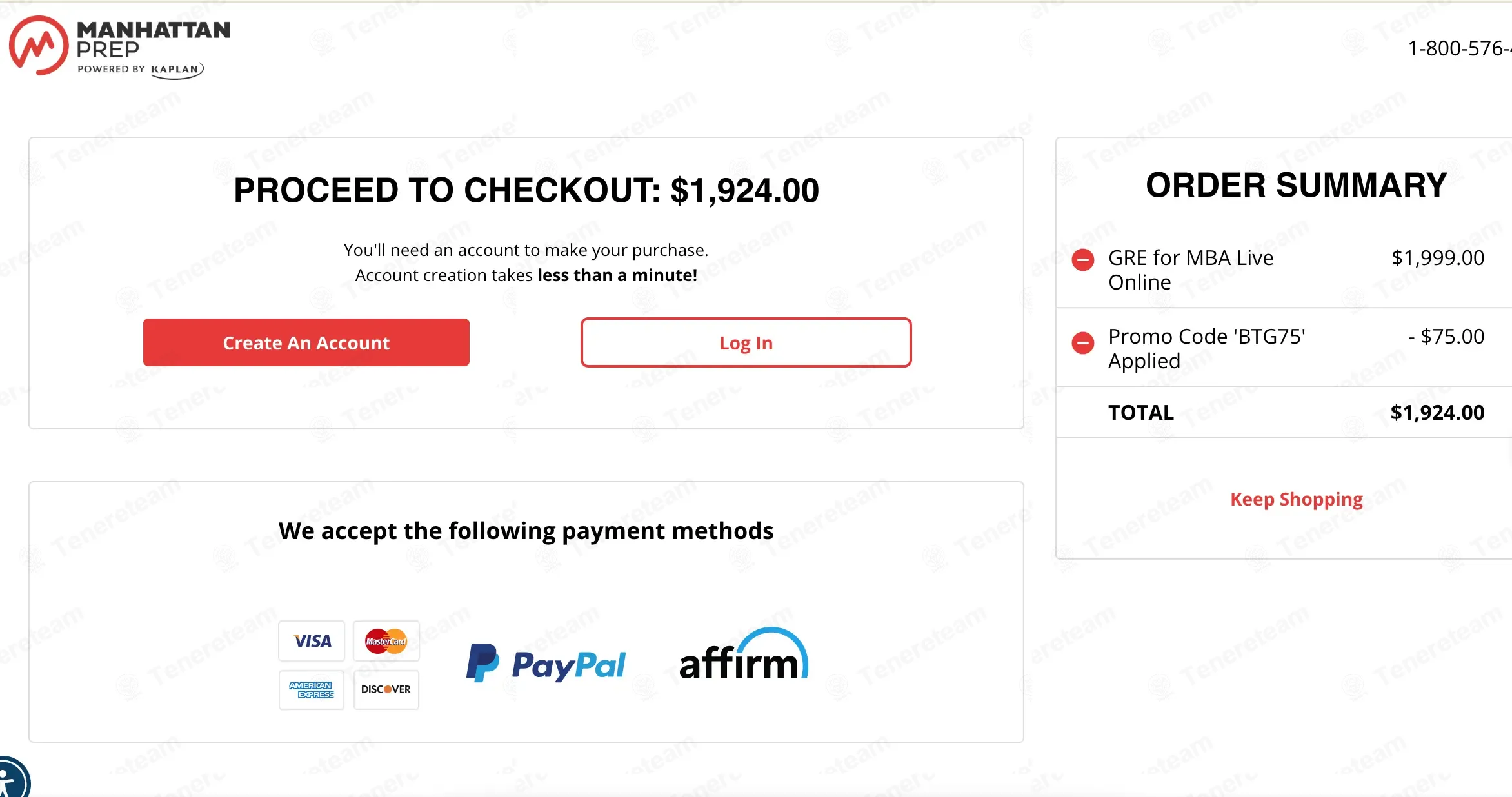Image resolution: width=1512 pixels, height=797 pixels.
Task: Click the Powered by Kaplan text
Action: (140, 70)
